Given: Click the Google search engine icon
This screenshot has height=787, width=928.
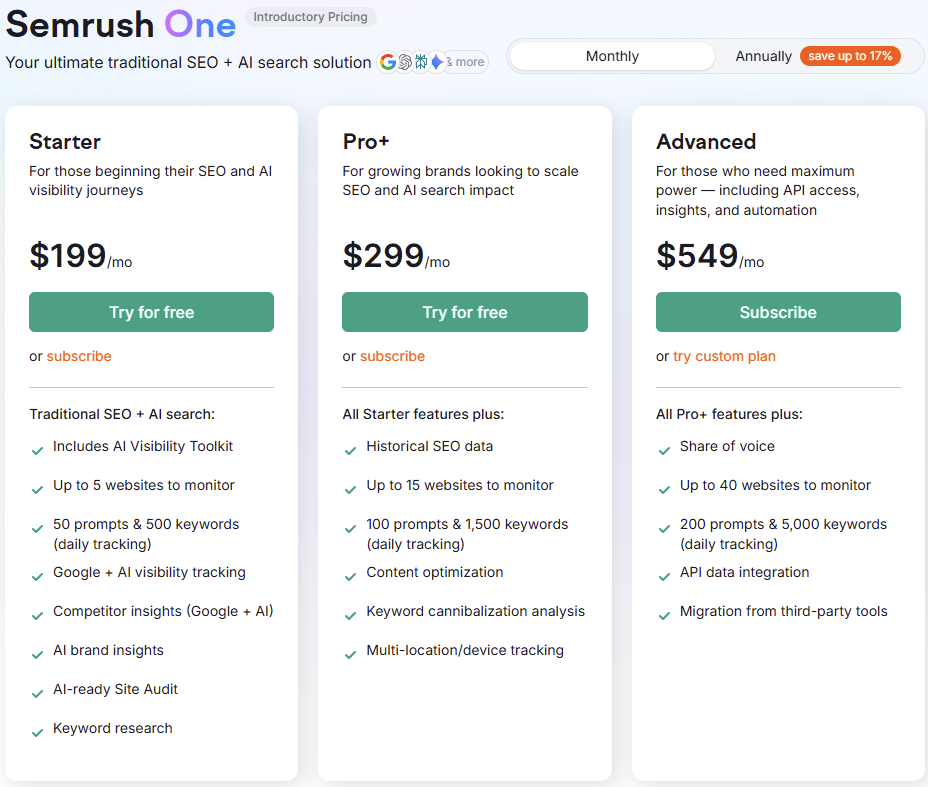Looking at the screenshot, I should click(387, 62).
